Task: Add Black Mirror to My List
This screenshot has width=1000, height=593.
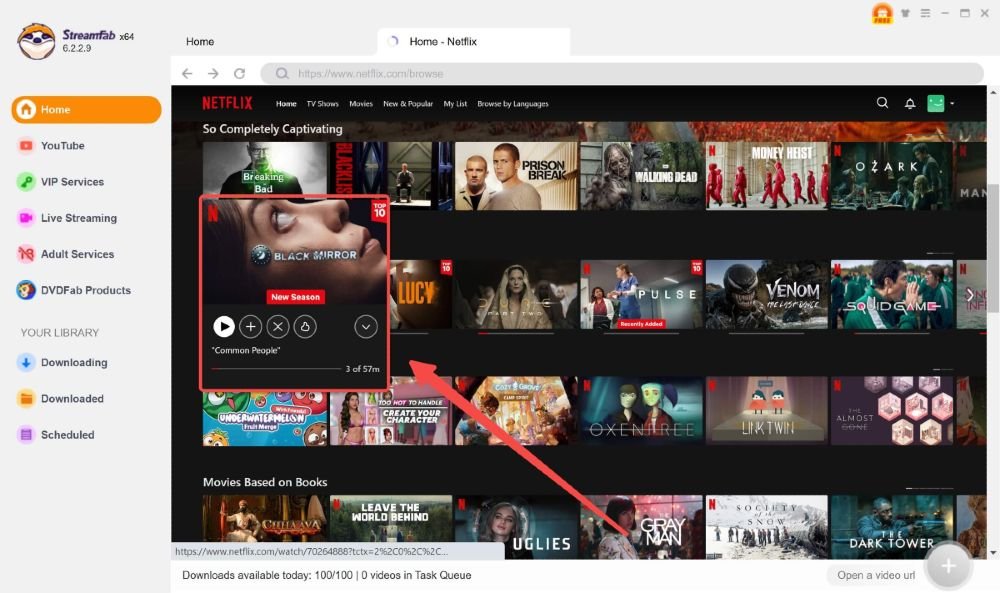Action: tap(250, 326)
